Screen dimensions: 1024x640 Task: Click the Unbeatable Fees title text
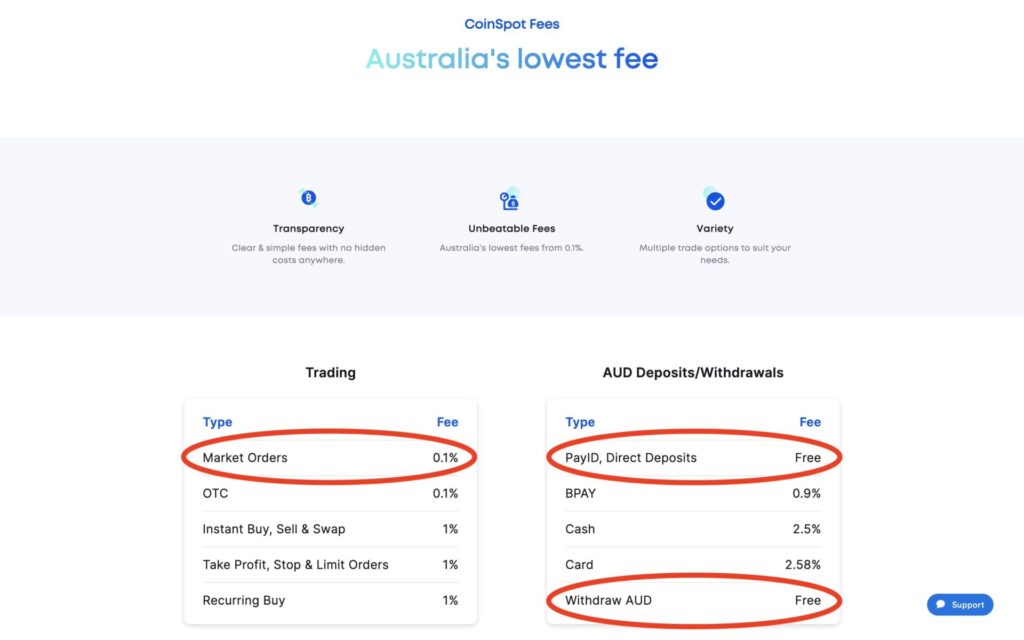click(x=511, y=229)
